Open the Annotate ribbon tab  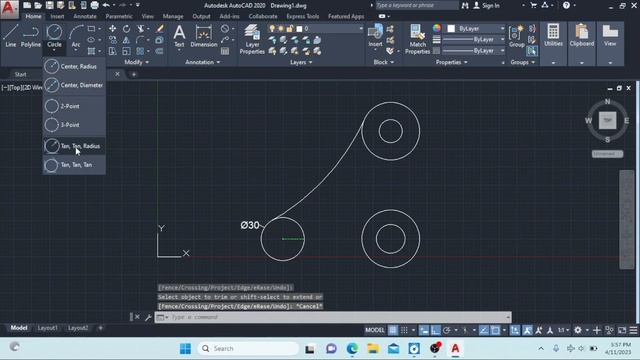[85, 16]
